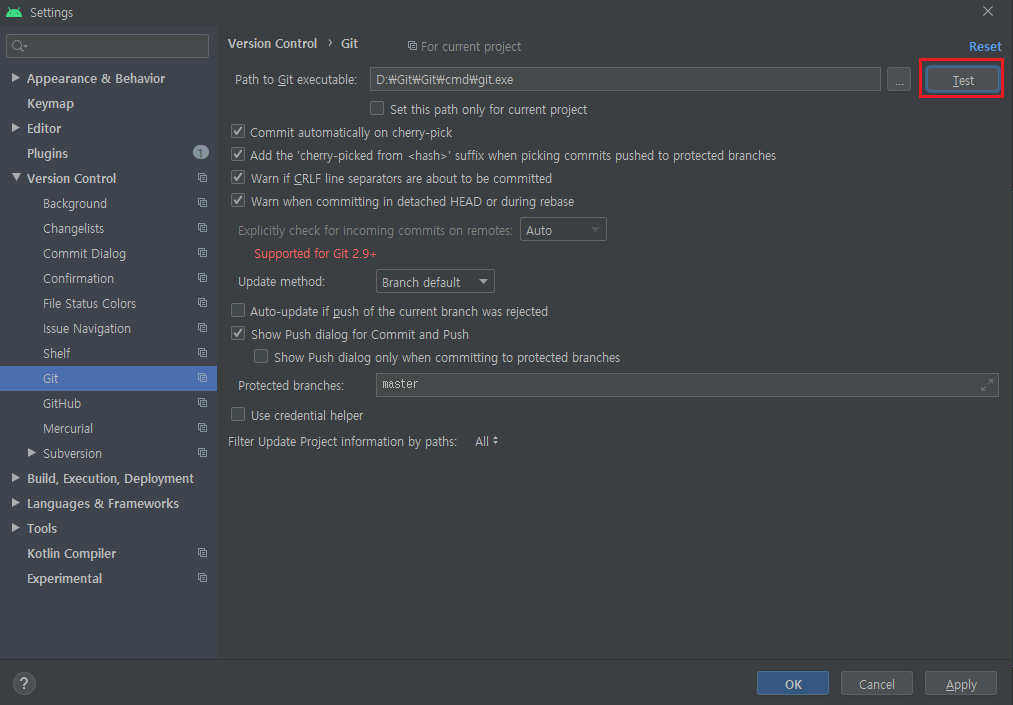Uncheck 'Show Push dialog for Commit and Push'

click(238, 333)
